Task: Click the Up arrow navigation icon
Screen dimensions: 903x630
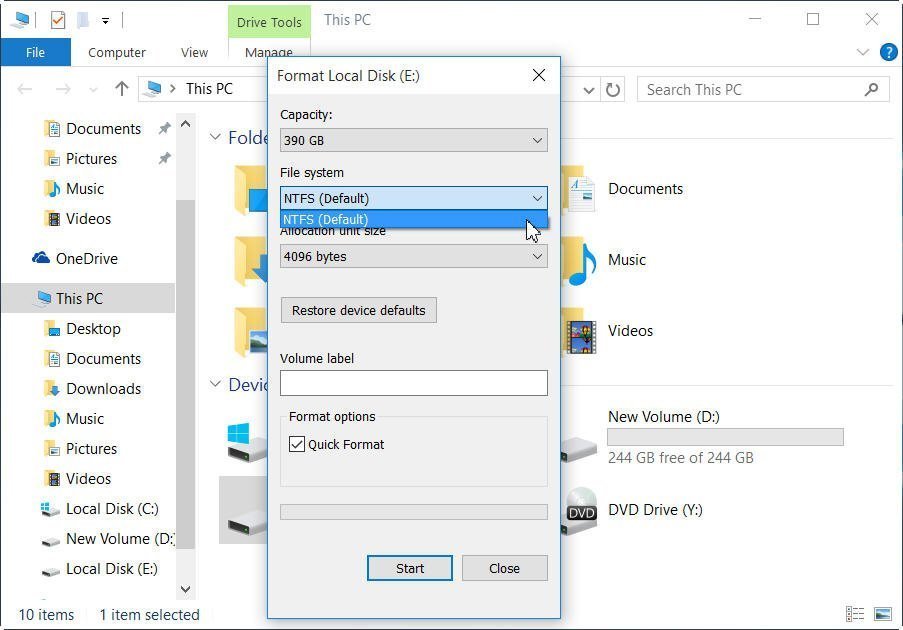Action: click(122, 89)
